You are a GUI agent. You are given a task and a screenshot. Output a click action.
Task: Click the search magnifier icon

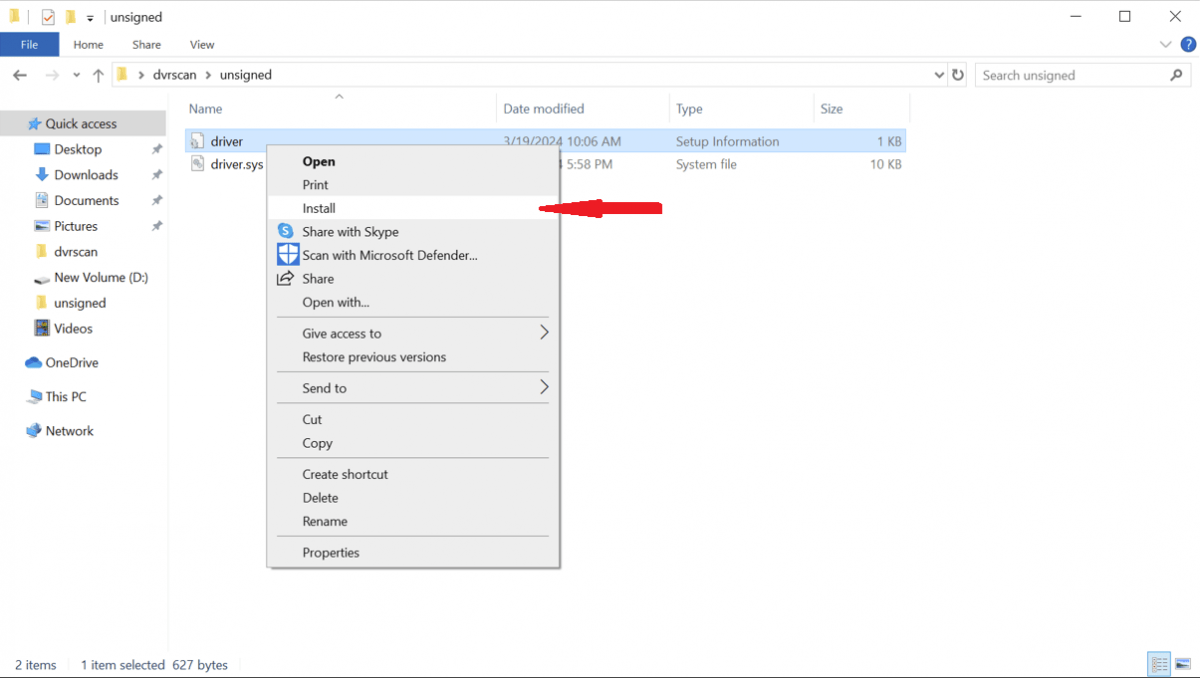[1177, 75]
